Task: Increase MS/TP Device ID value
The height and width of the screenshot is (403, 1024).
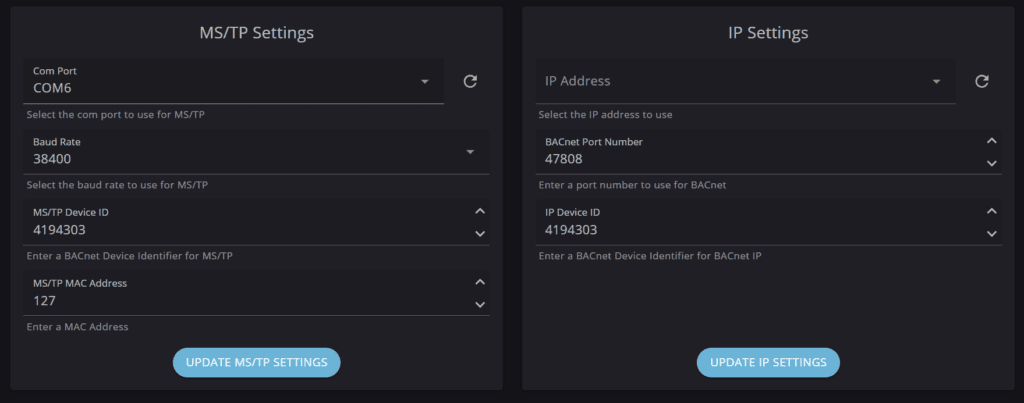Action: click(x=480, y=211)
